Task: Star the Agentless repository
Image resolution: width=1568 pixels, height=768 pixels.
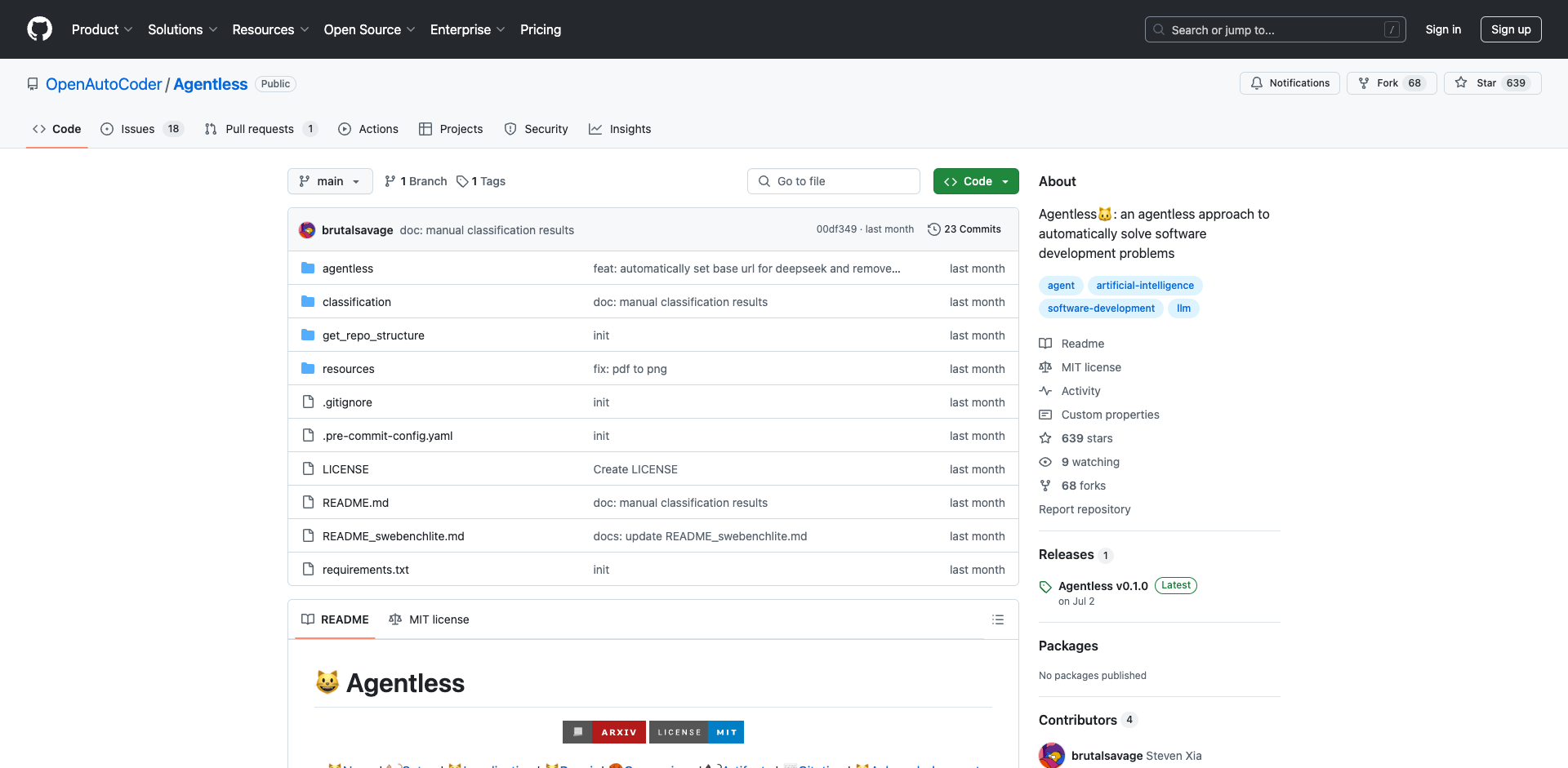Action: click(1492, 83)
